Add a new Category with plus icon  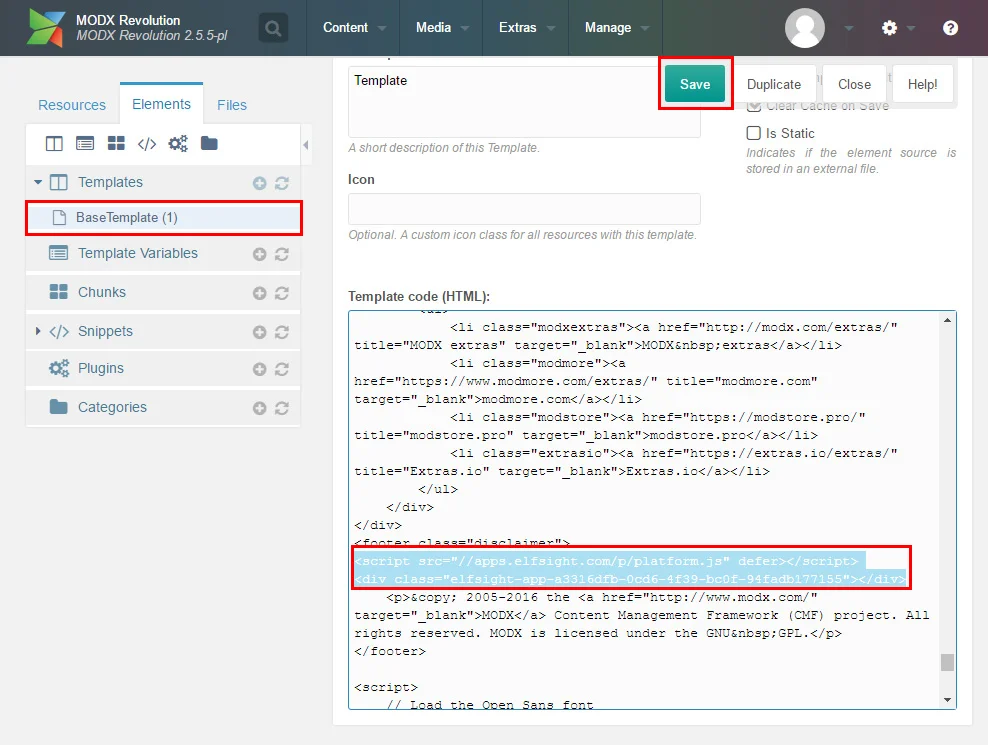pos(260,408)
